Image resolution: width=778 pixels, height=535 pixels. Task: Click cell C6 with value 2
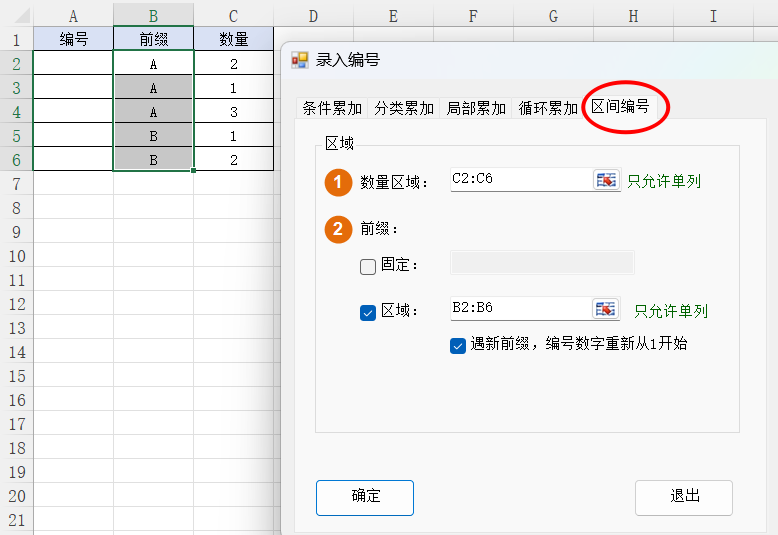coord(233,159)
